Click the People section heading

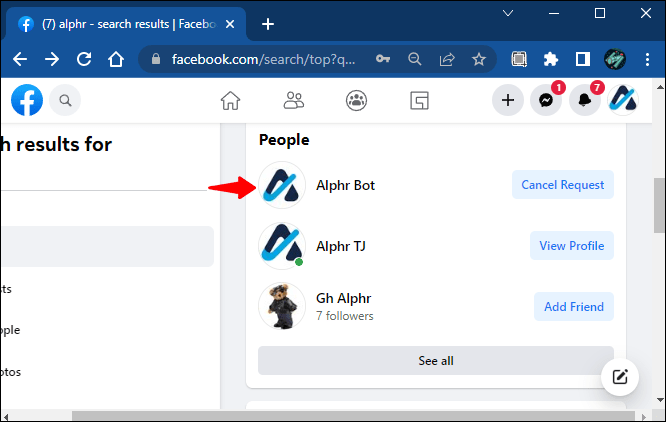284,140
